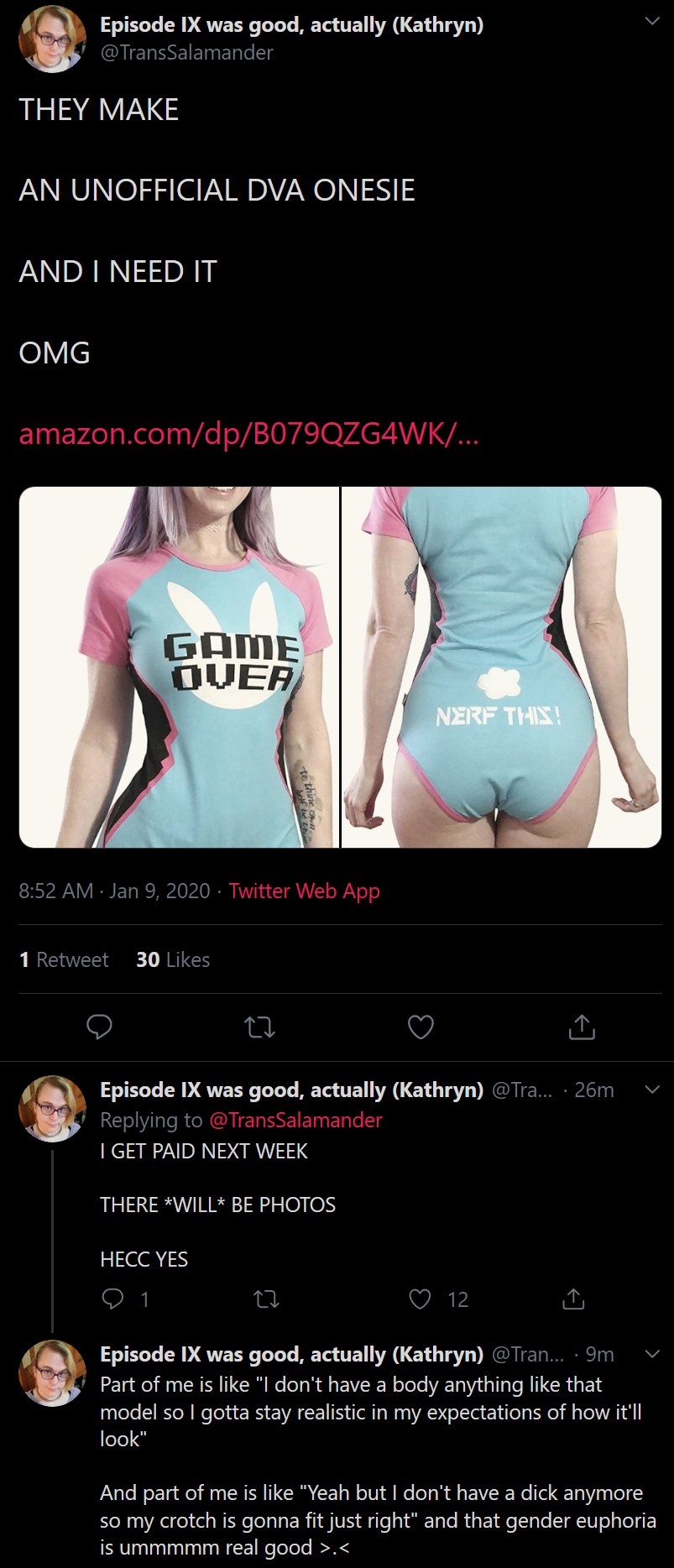Open the @TransSalamander handle under the author name

click(x=186, y=53)
